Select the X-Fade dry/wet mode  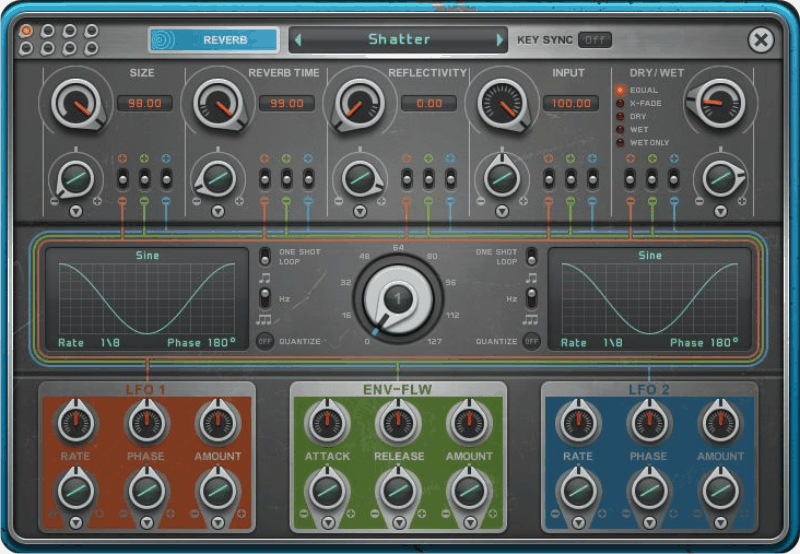click(x=621, y=103)
